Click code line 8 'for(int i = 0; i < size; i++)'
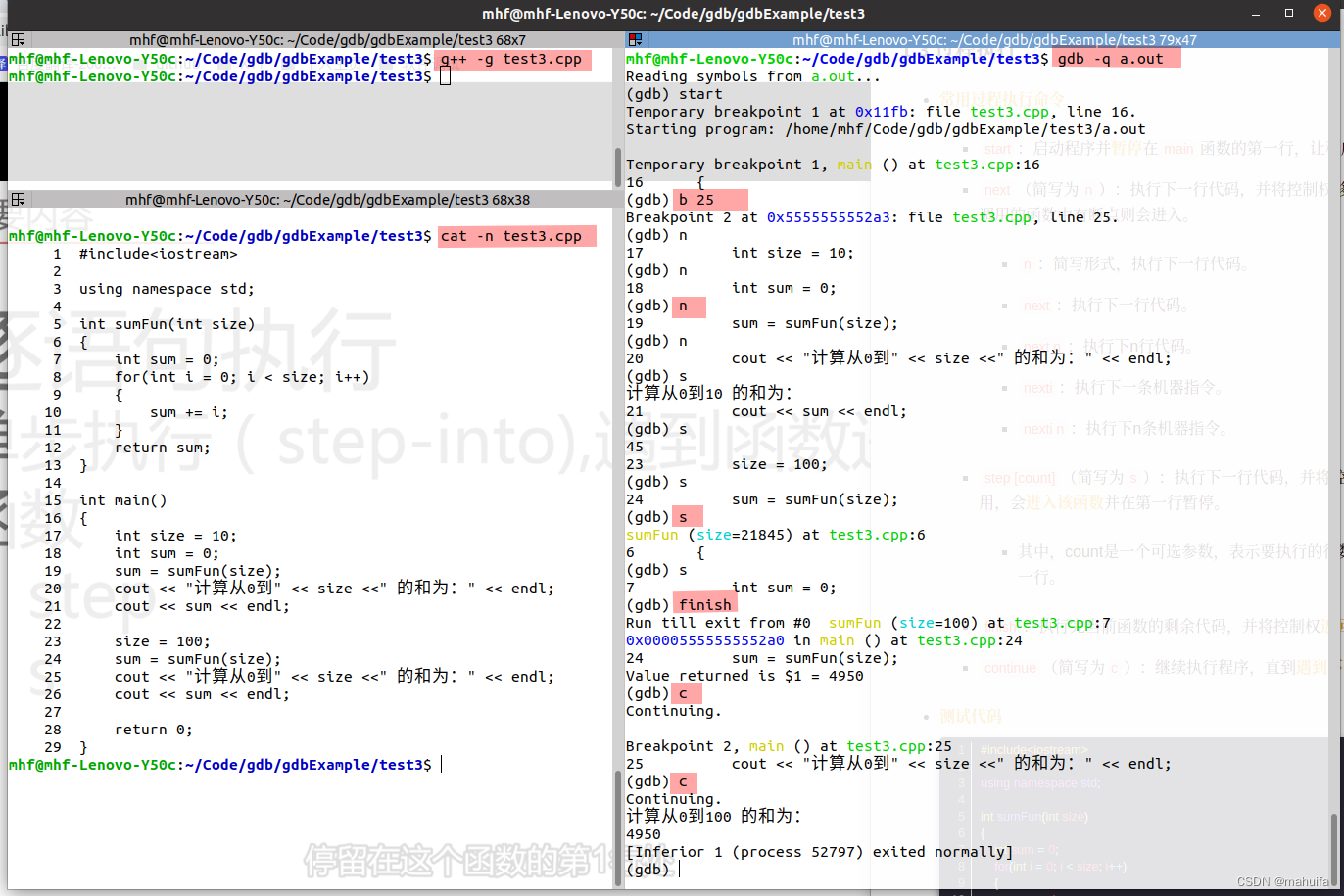Image resolution: width=1344 pixels, height=896 pixels. tap(242, 377)
